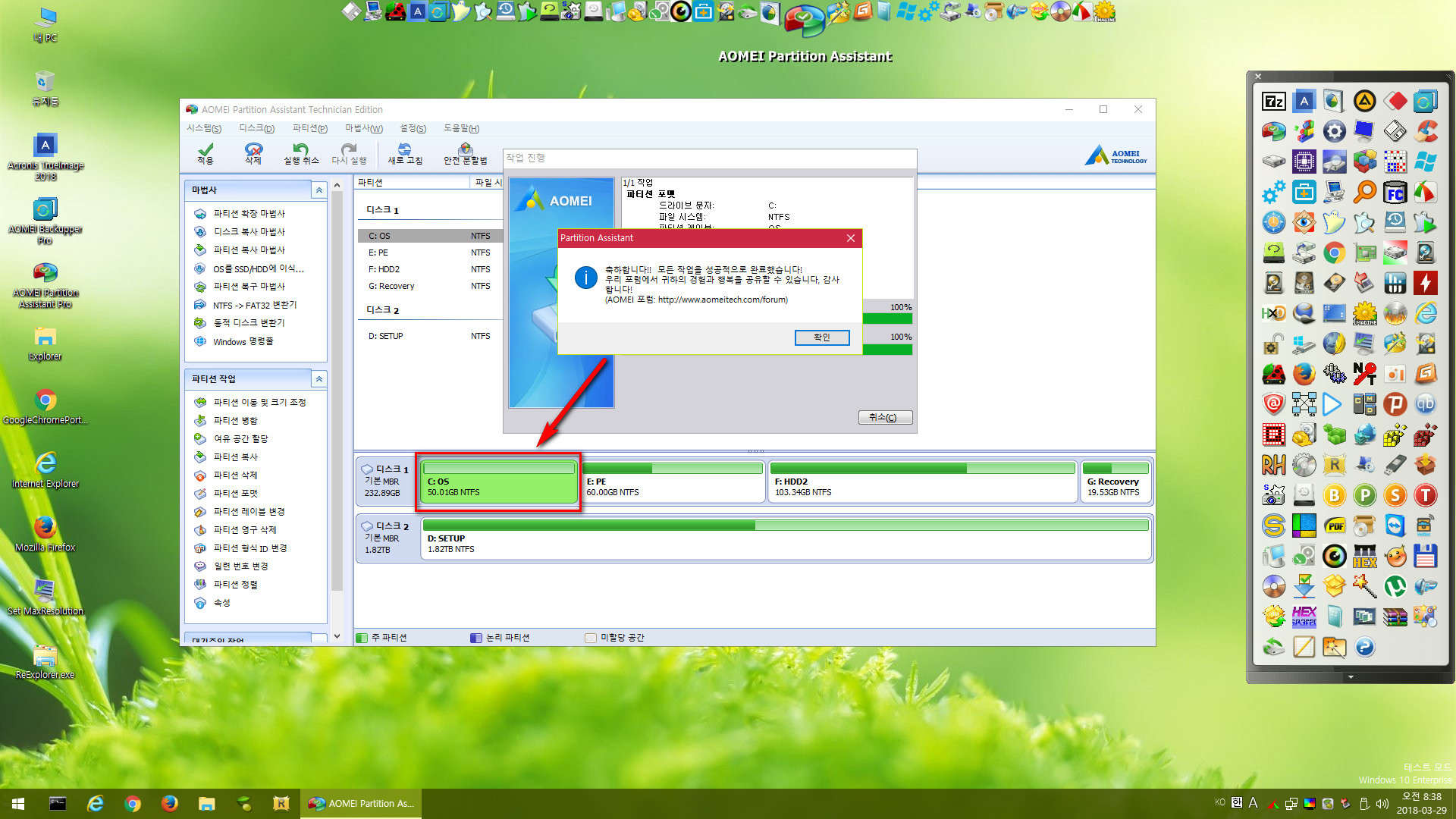Open Set MaxResolution desktop icon
1456x819 pixels.
(x=45, y=598)
